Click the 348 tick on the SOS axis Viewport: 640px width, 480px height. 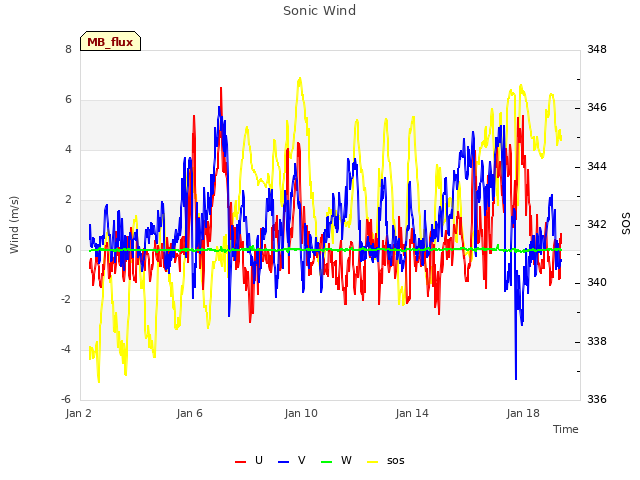(x=597, y=49)
